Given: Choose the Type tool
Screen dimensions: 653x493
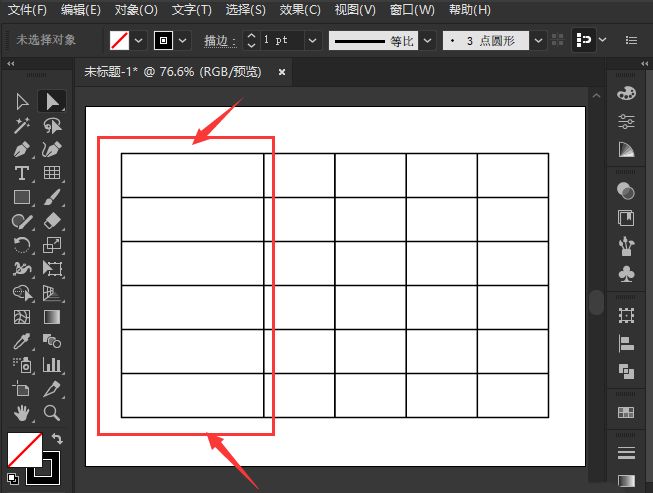Looking at the screenshot, I should (x=22, y=173).
